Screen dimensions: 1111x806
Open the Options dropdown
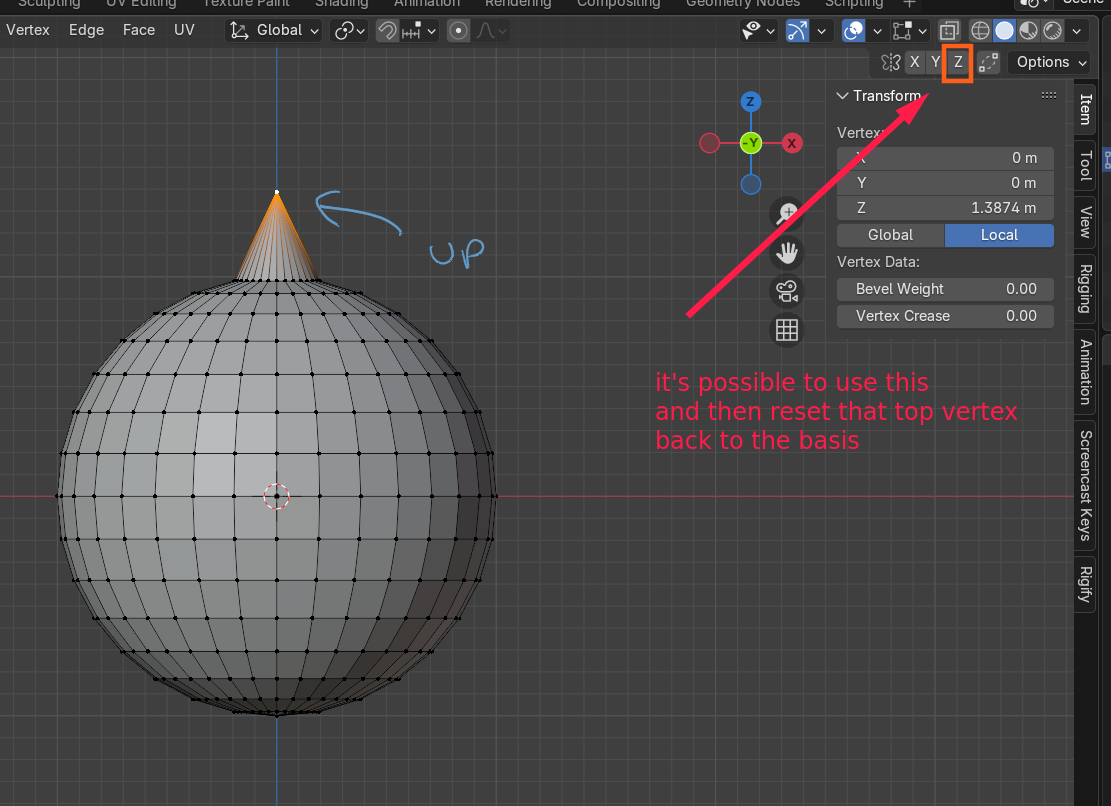[1050, 62]
